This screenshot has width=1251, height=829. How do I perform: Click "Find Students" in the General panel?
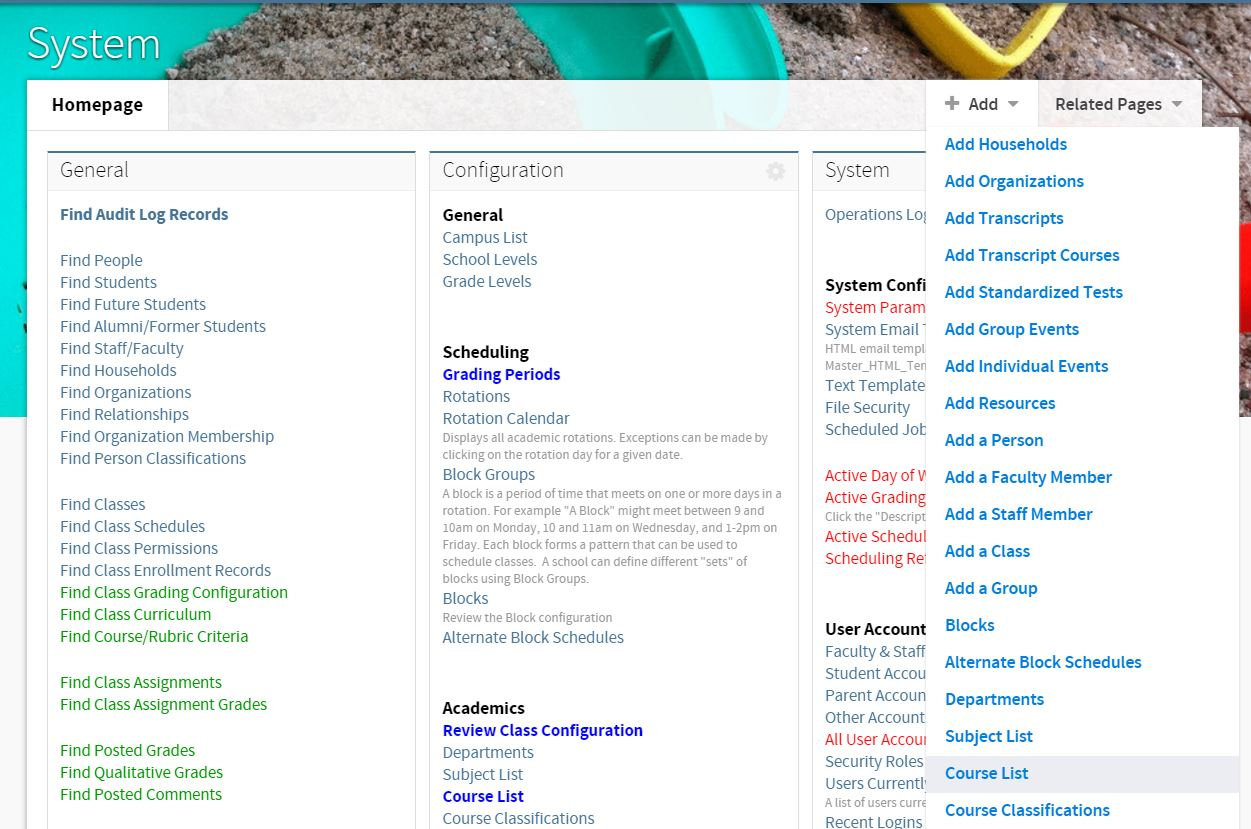(108, 282)
